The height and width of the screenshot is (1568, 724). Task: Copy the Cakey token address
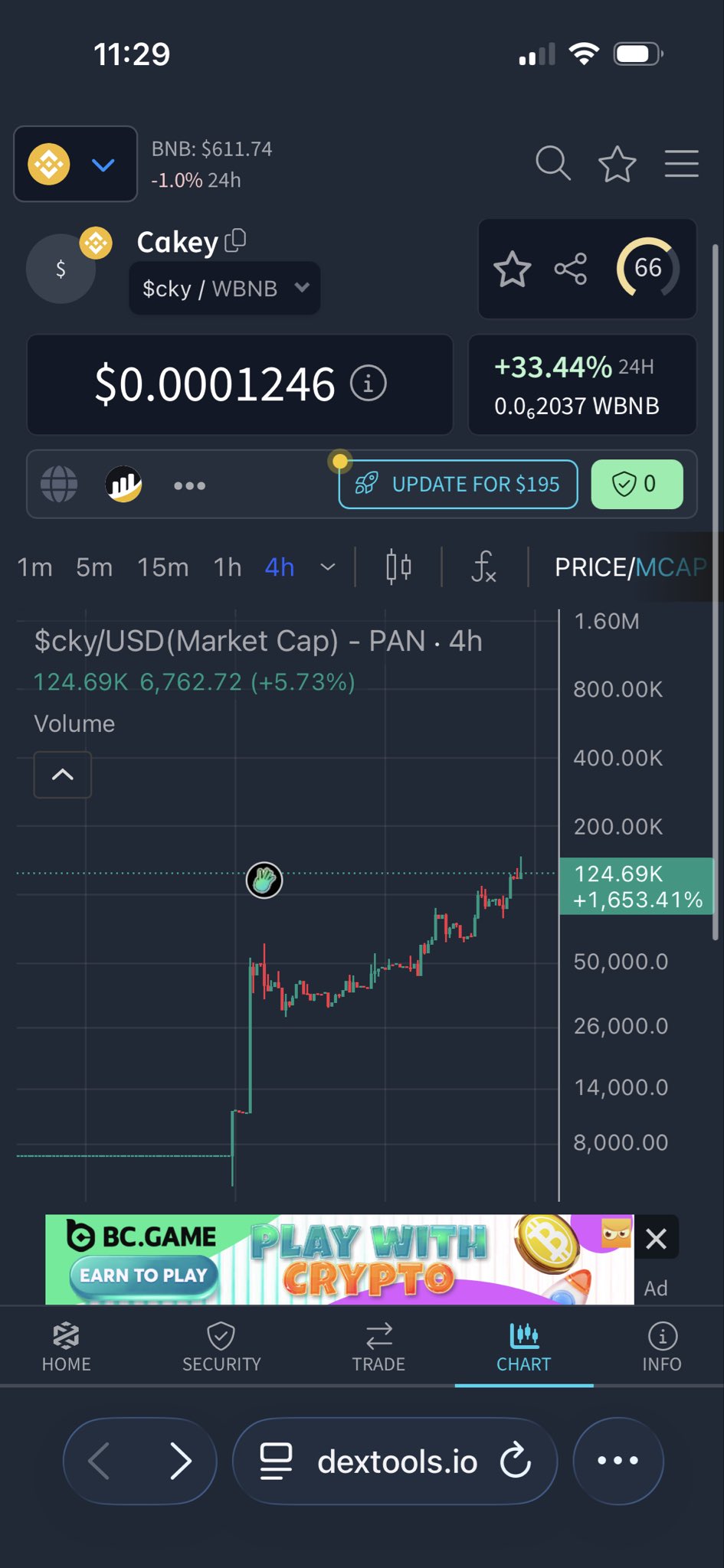click(x=235, y=241)
